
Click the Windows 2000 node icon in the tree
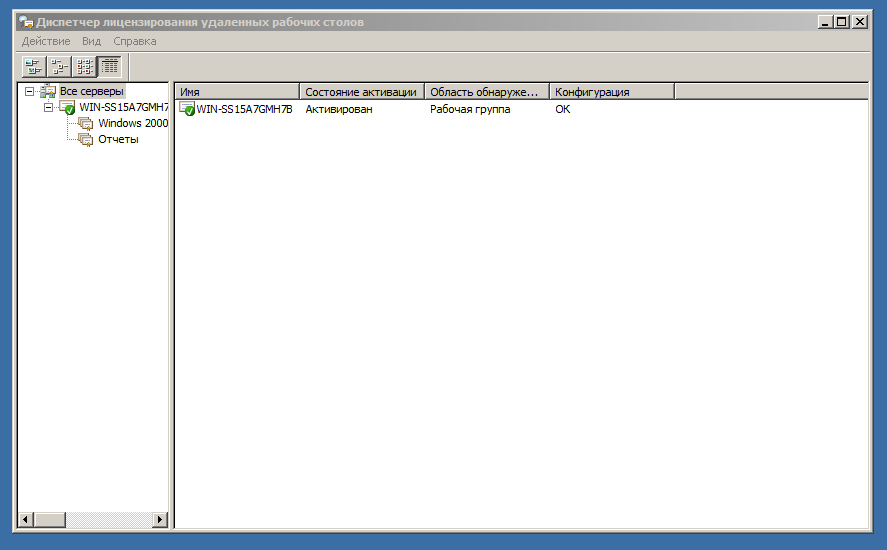coord(85,123)
